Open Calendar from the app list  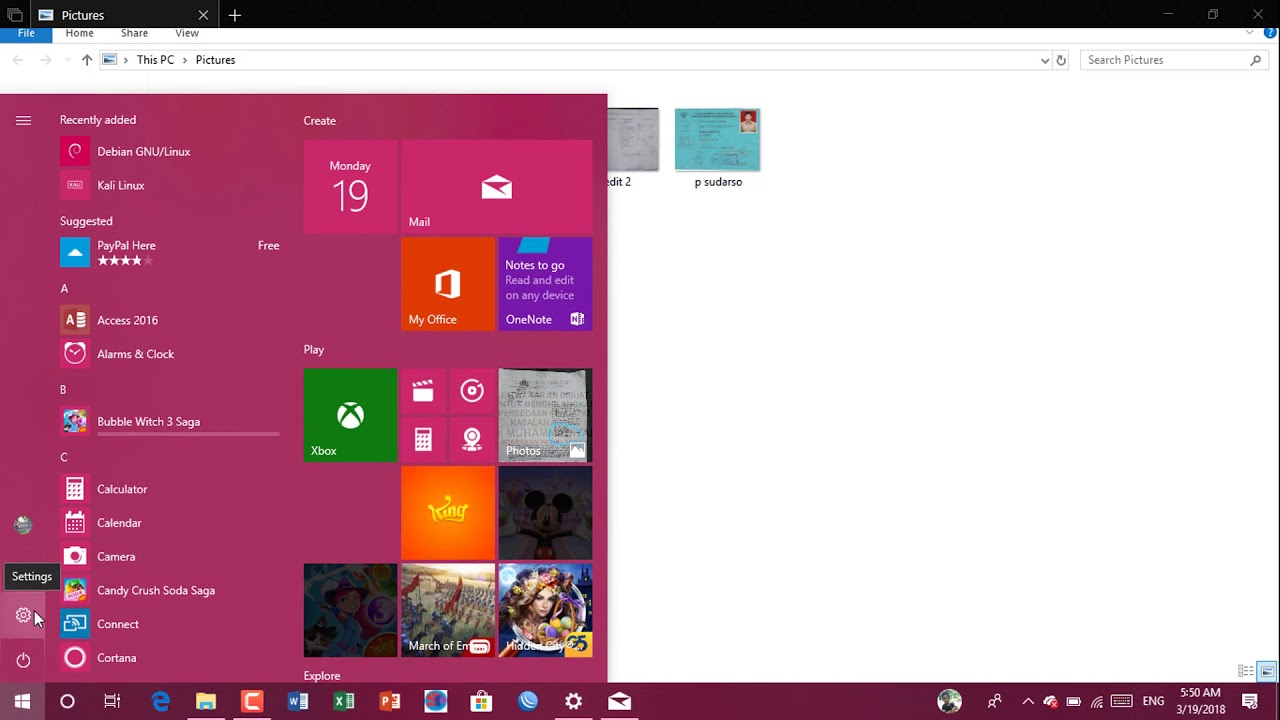click(170, 523)
